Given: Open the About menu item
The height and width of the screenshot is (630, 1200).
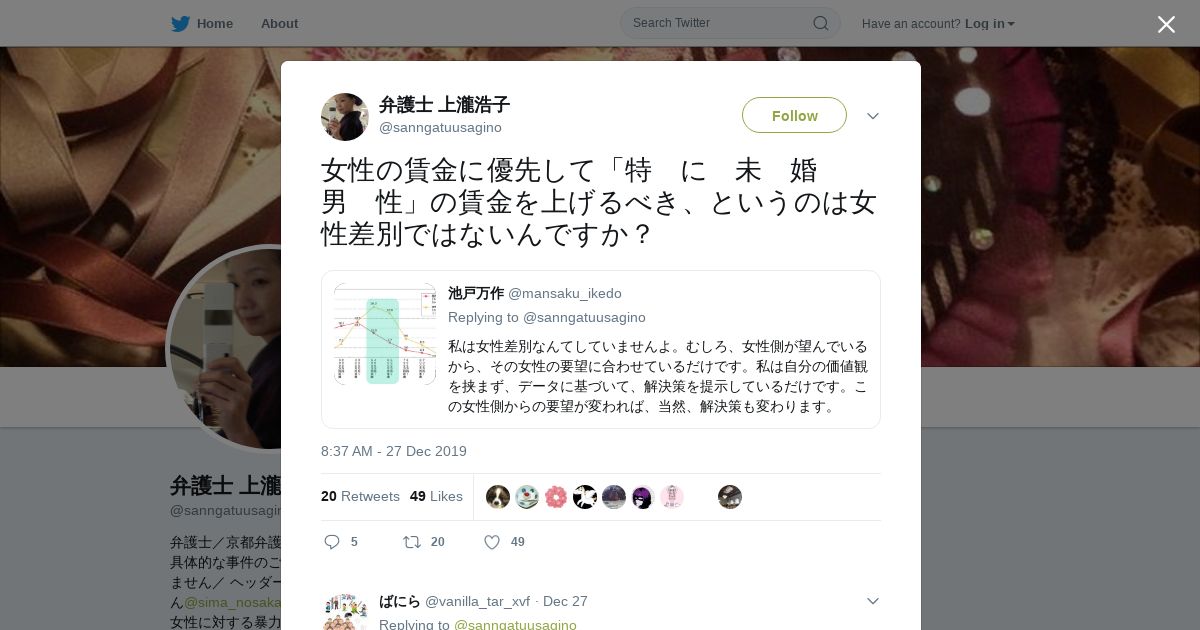Looking at the screenshot, I should coord(279,24).
